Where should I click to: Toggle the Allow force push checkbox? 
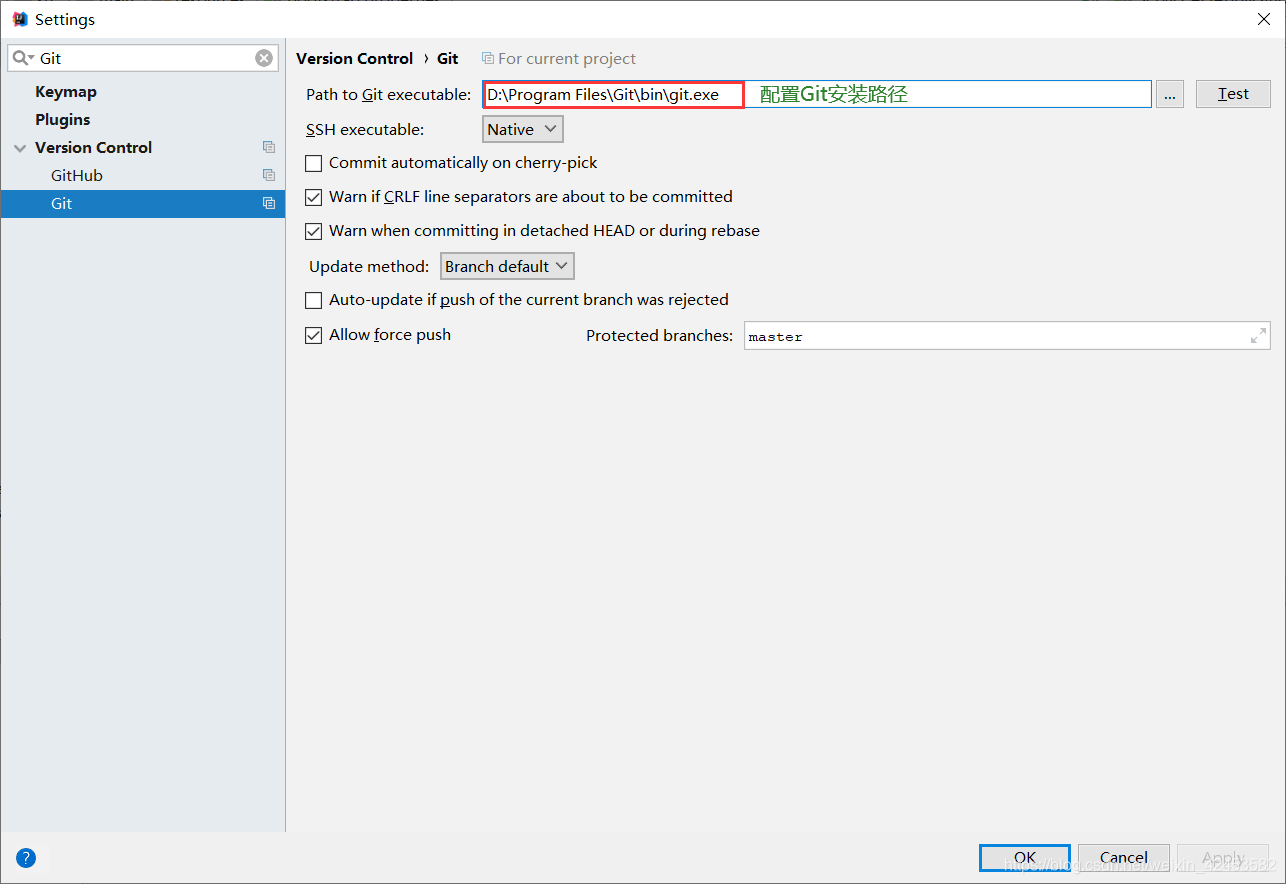point(314,335)
